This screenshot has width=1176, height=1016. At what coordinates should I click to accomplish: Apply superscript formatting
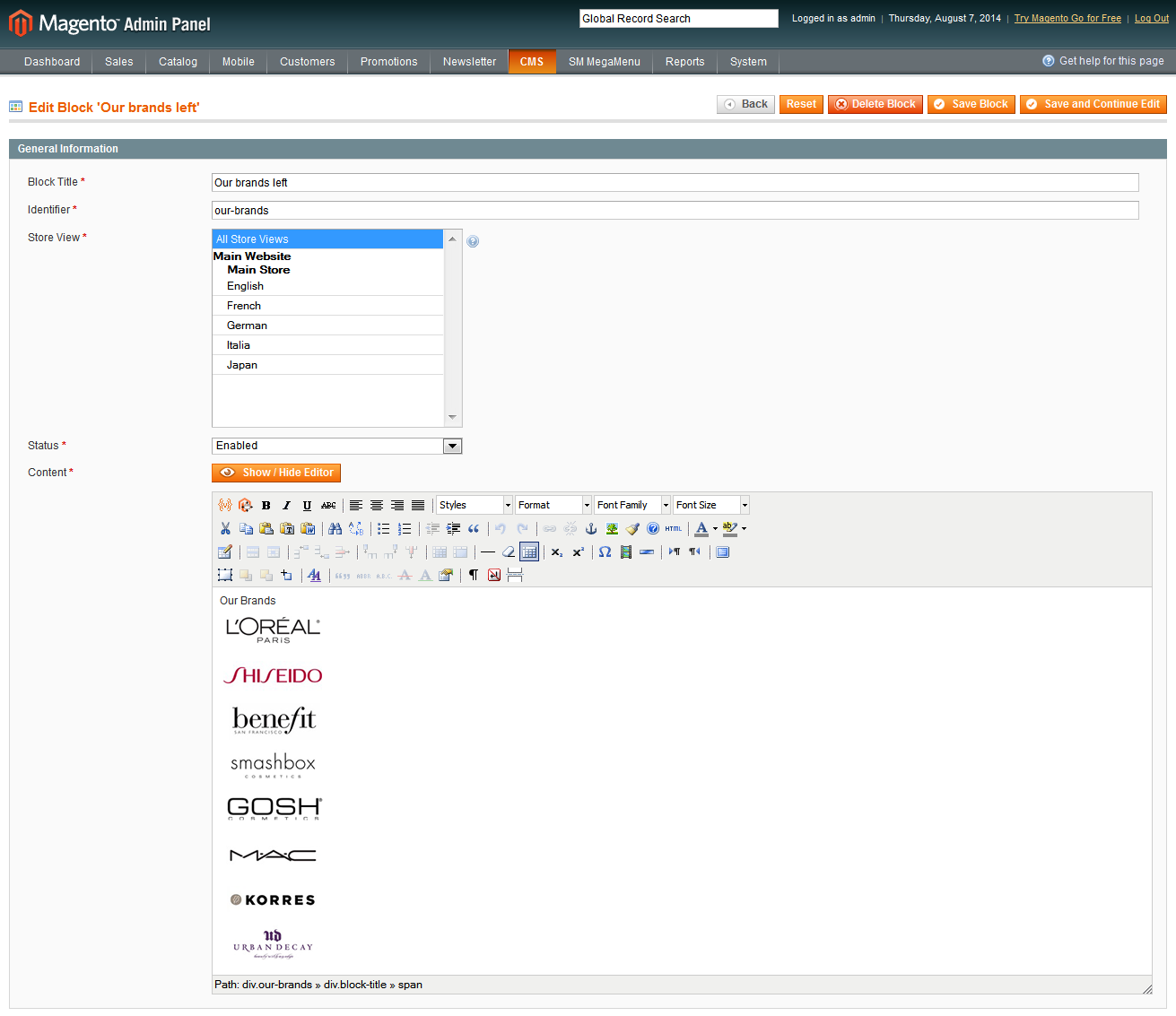click(x=578, y=551)
